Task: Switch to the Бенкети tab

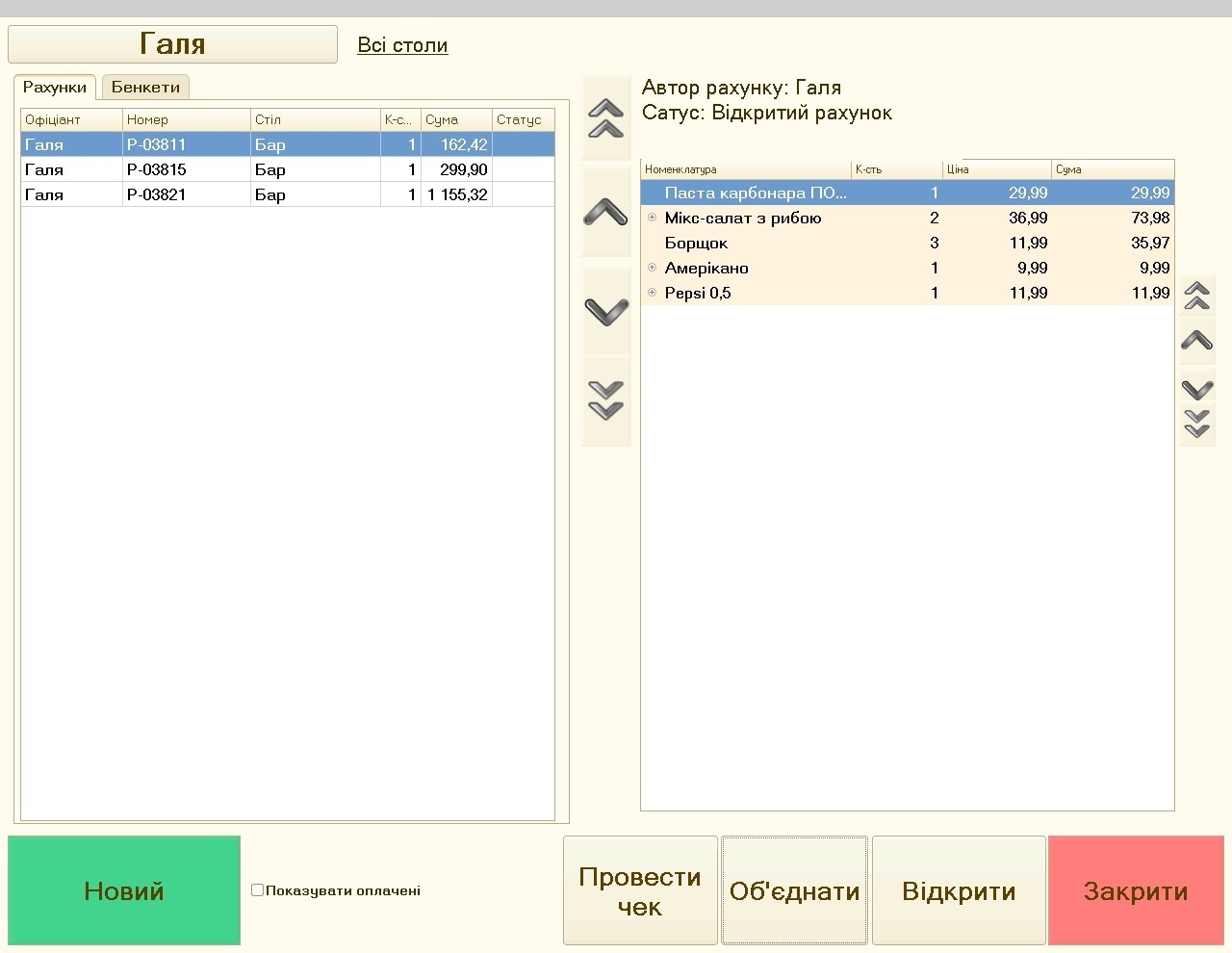Action: point(145,88)
